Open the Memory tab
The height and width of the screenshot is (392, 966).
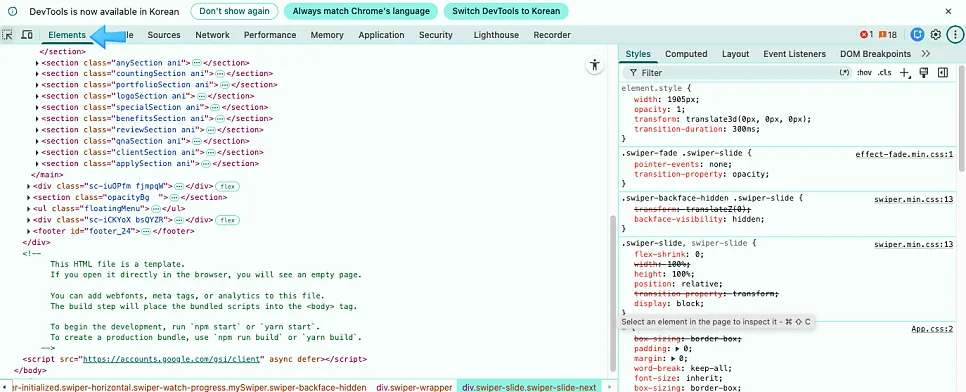(327, 35)
